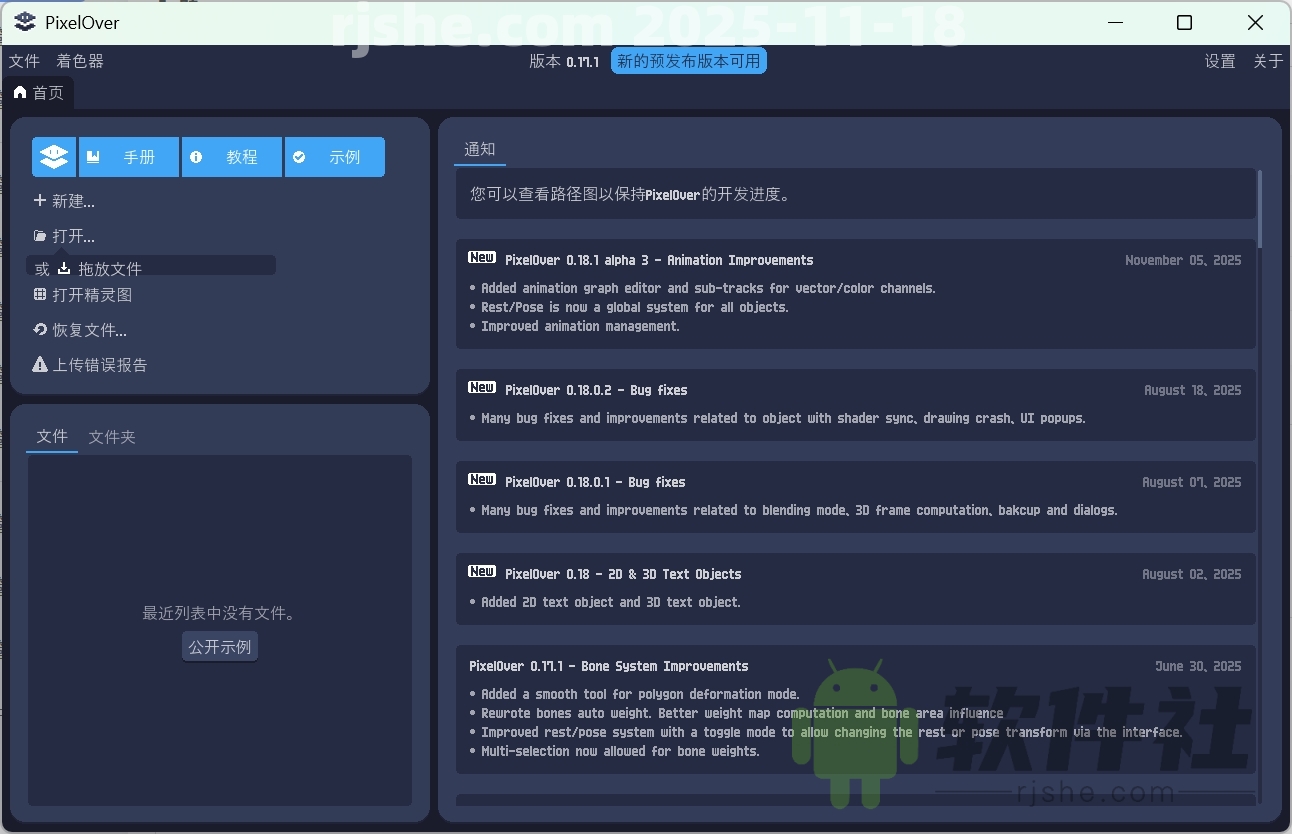Open the 文件 menu
1292x834 pixels.
coord(24,61)
